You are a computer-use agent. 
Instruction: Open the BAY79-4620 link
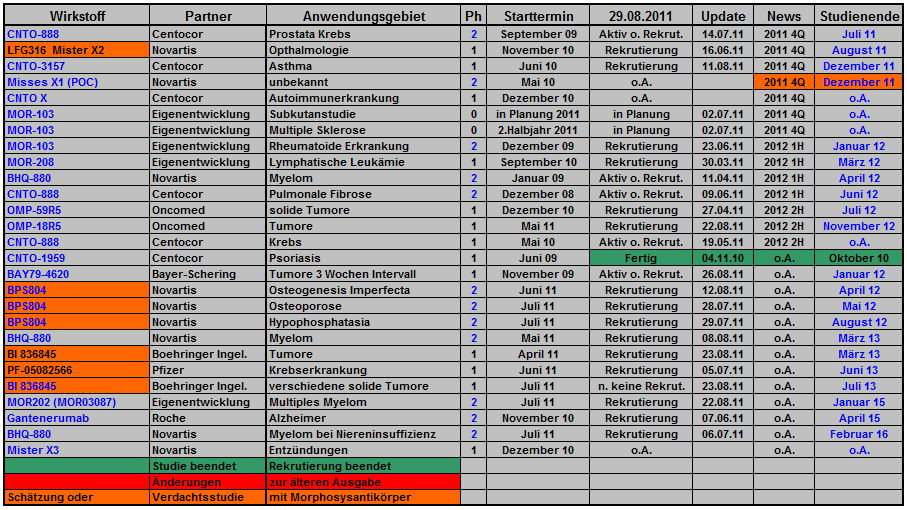tap(38, 275)
